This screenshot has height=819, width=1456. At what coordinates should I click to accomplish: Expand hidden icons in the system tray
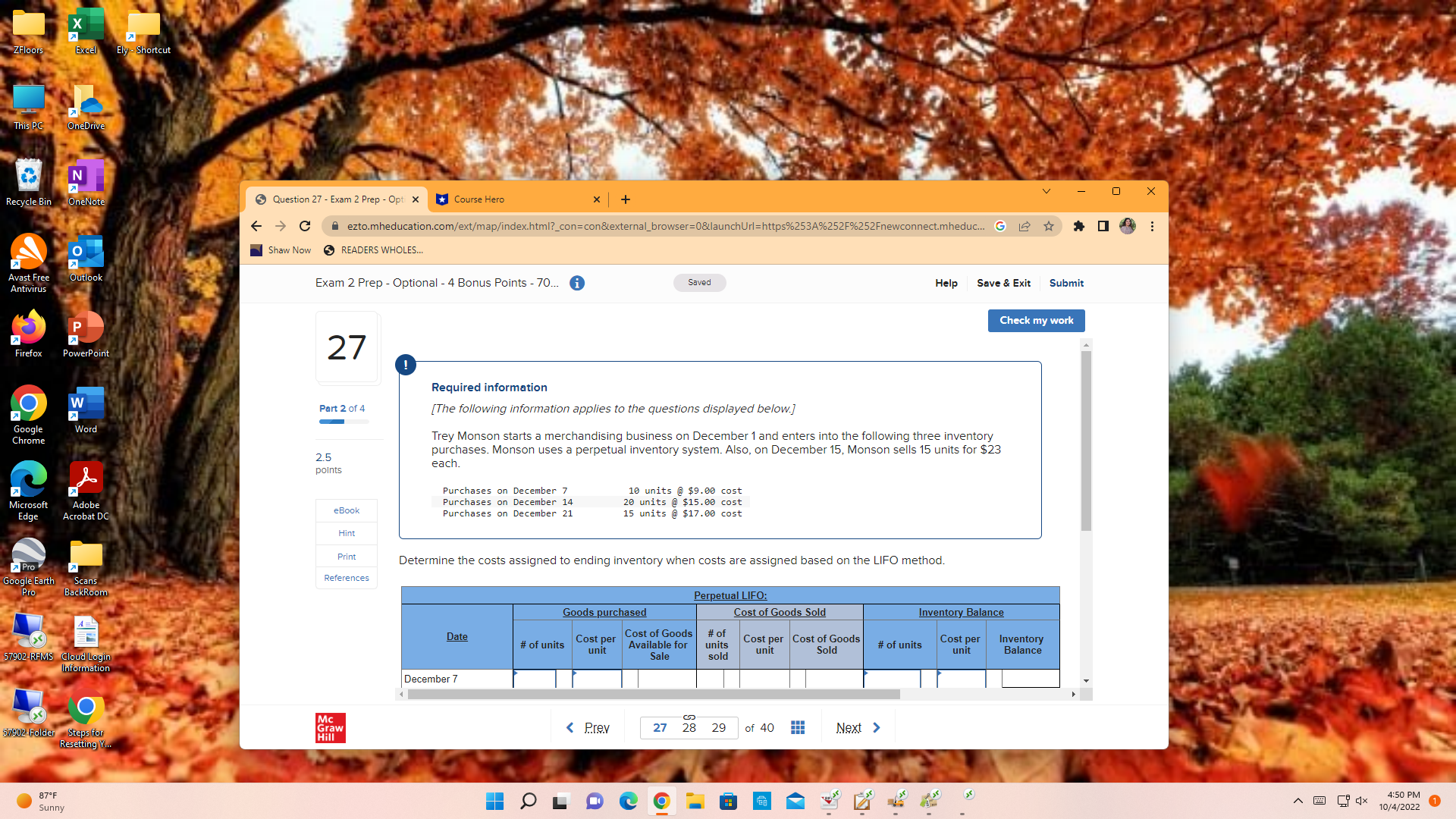click(1298, 800)
